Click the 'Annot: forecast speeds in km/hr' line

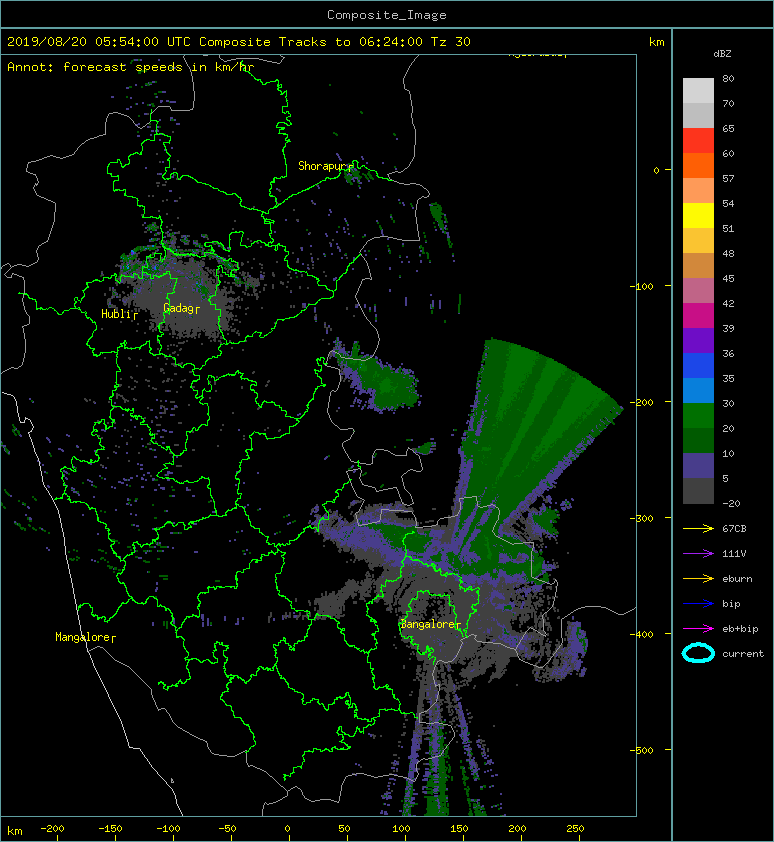pos(131,67)
